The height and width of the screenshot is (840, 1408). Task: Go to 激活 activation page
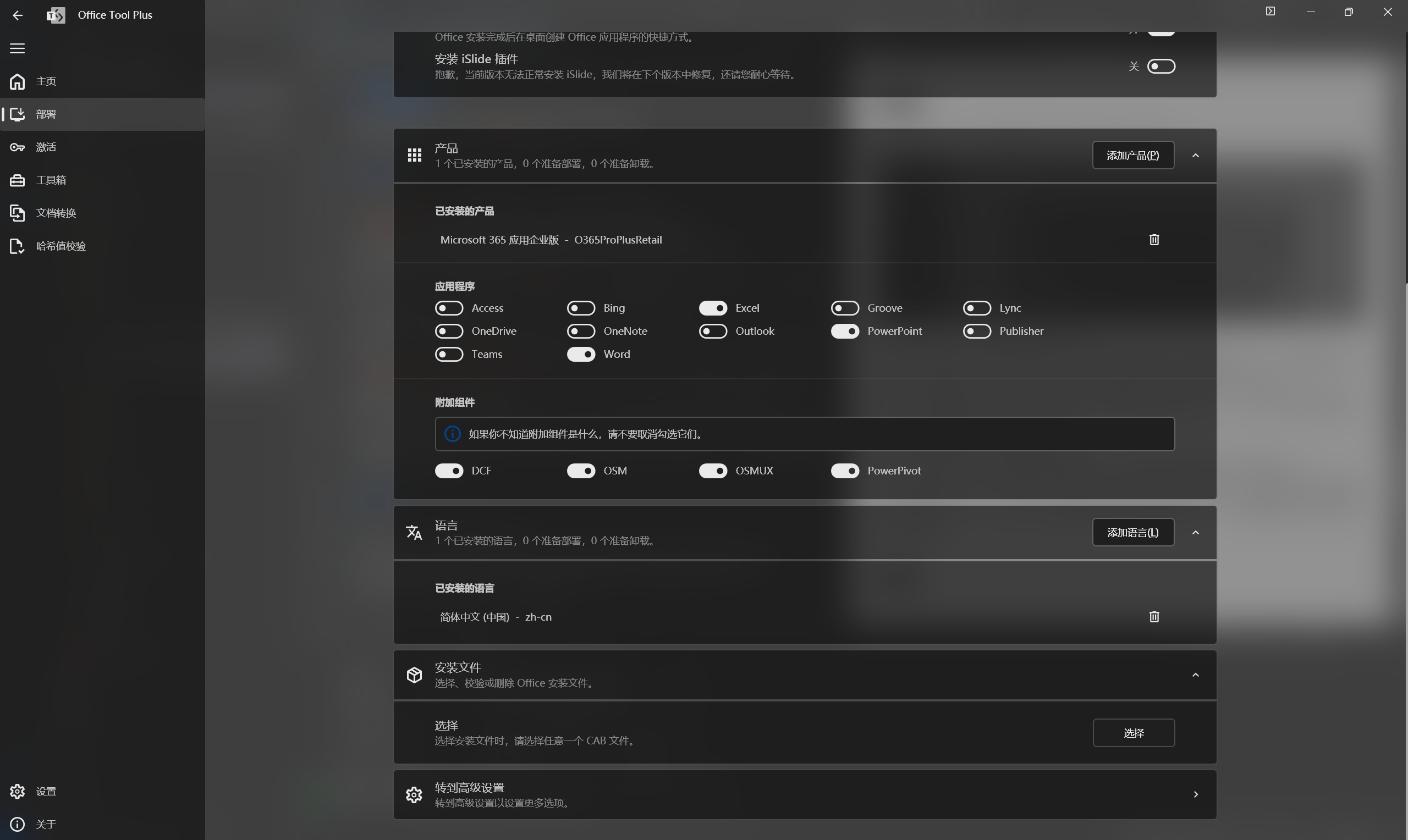[45, 147]
